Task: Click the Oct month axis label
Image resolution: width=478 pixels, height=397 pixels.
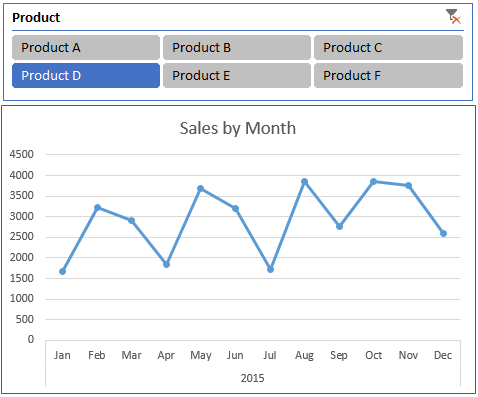Action: click(374, 355)
